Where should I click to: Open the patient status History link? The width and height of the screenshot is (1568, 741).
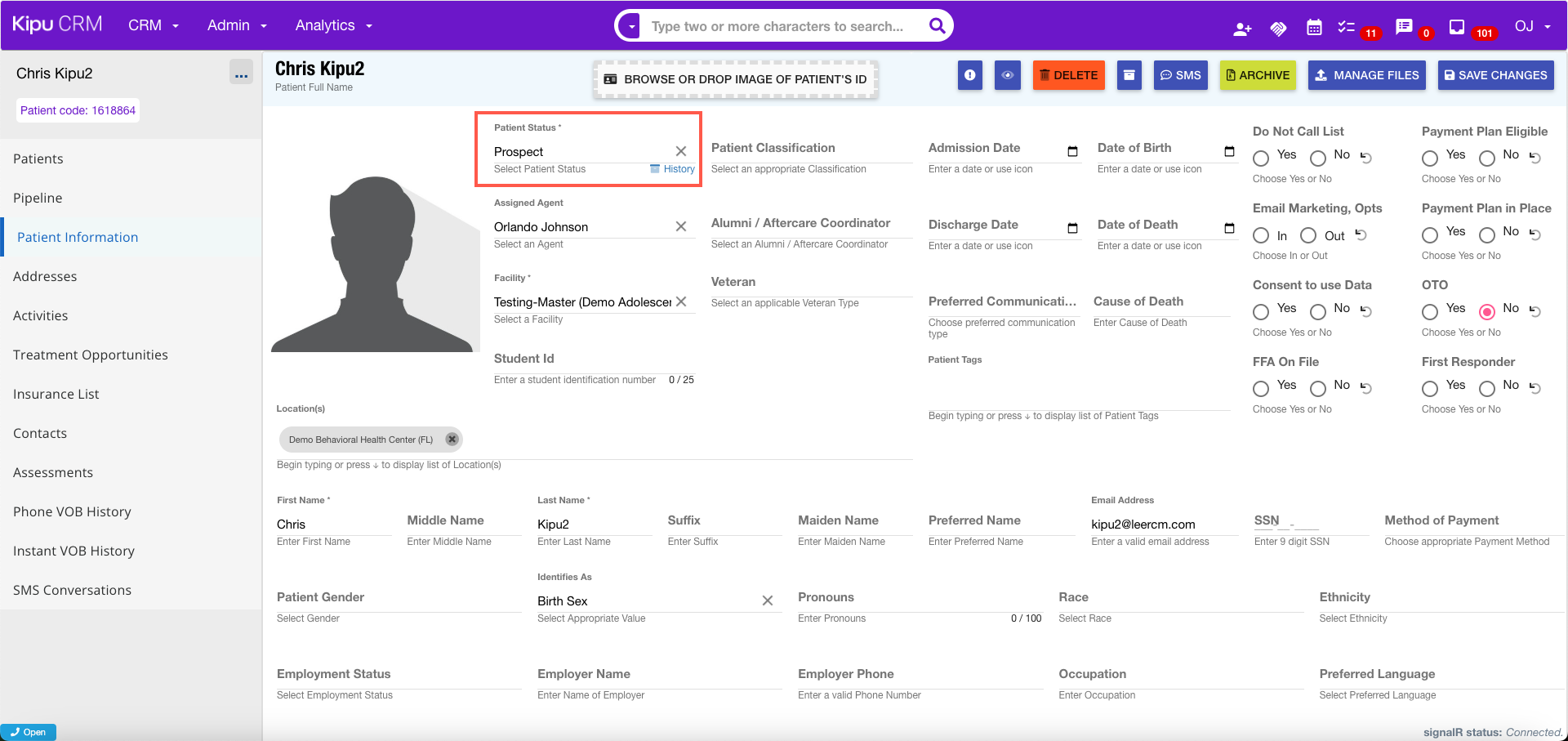[x=678, y=169]
